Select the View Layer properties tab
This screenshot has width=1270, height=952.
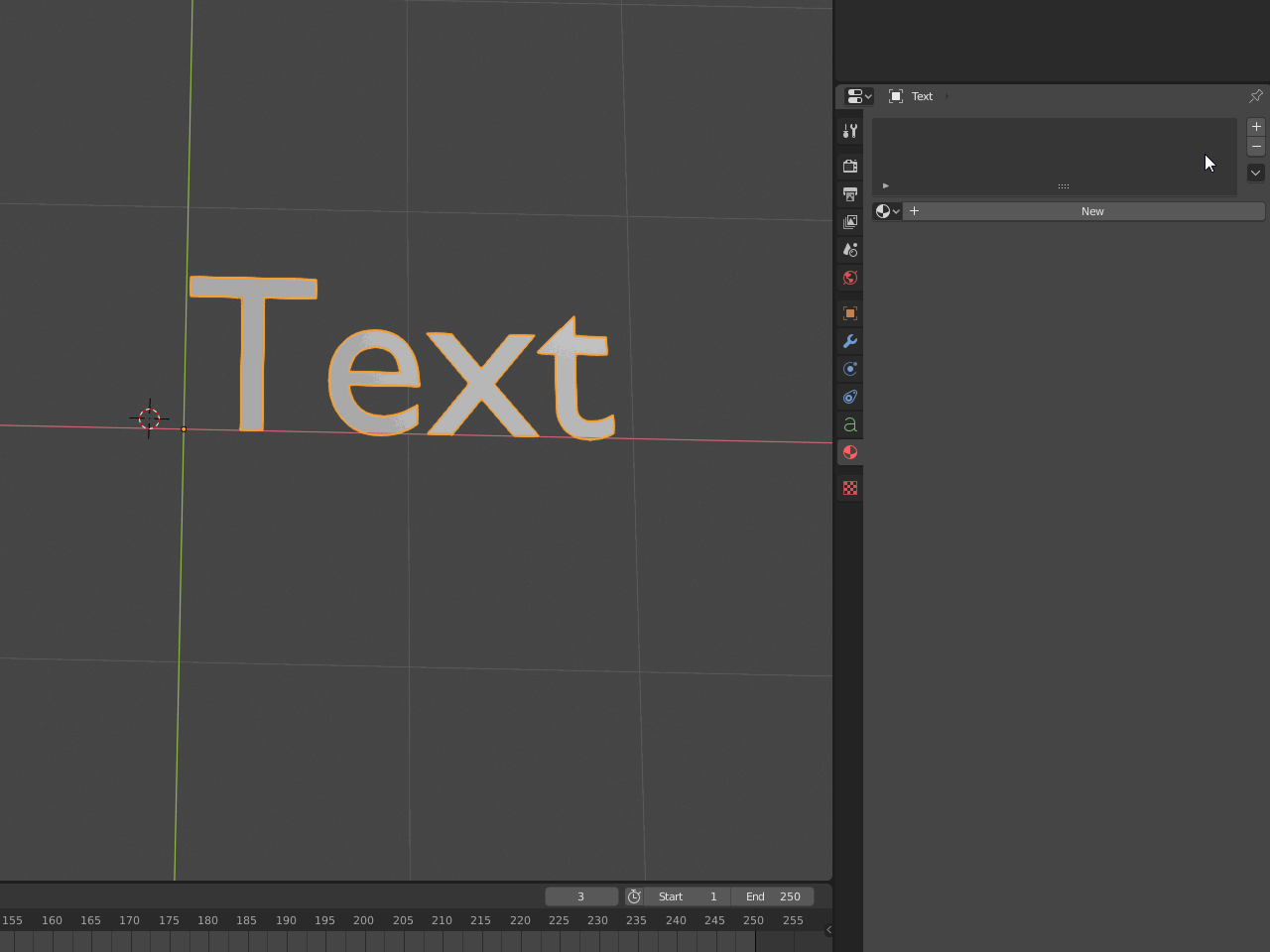(849, 221)
